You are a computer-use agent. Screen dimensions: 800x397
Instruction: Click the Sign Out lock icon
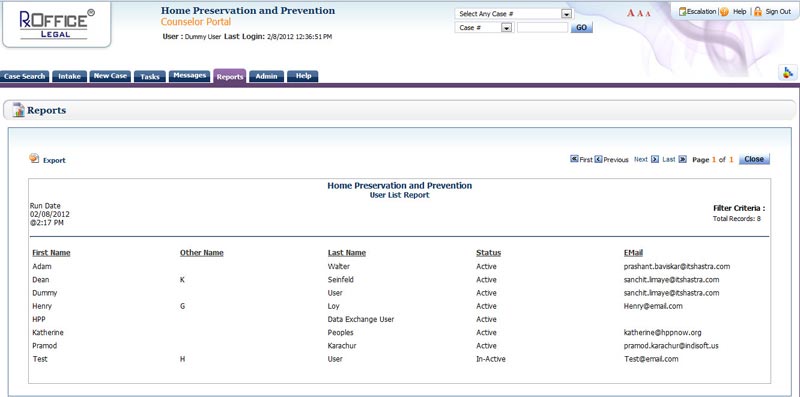[758, 11]
